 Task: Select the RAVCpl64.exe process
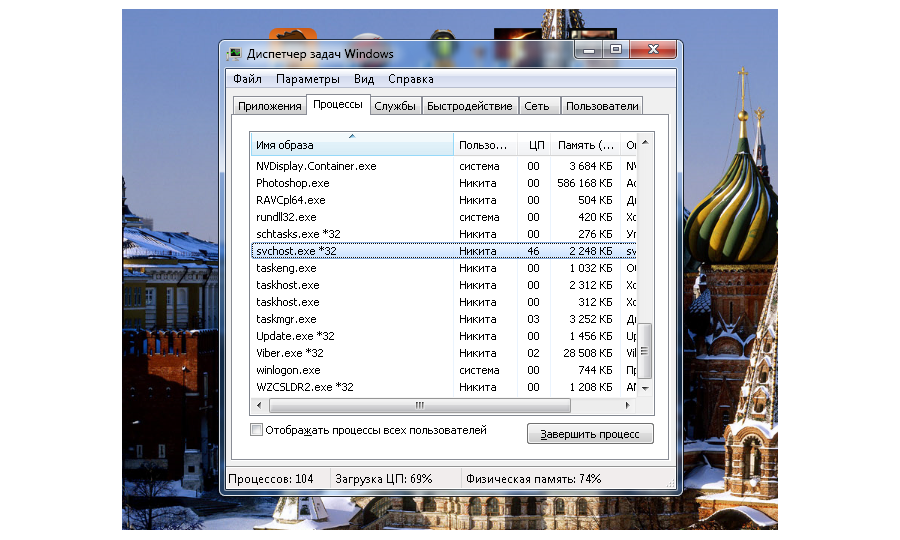pyautogui.click(x=444, y=200)
